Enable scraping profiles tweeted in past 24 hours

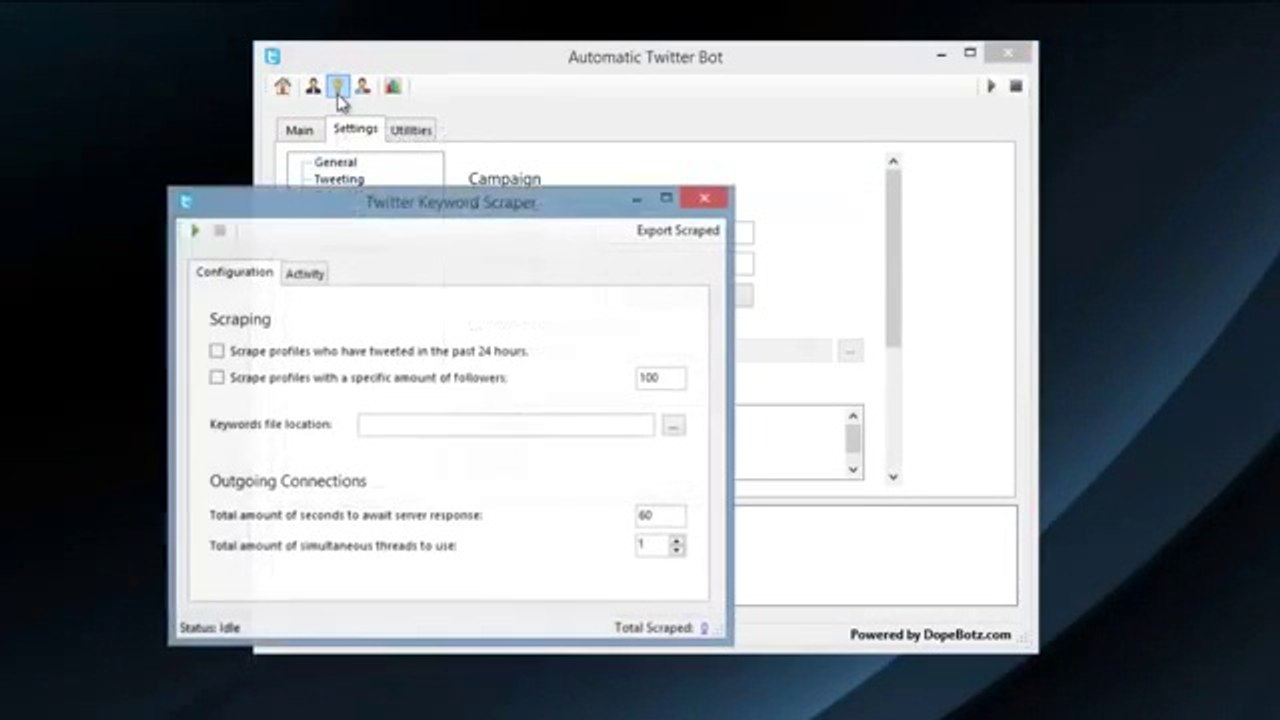217,351
